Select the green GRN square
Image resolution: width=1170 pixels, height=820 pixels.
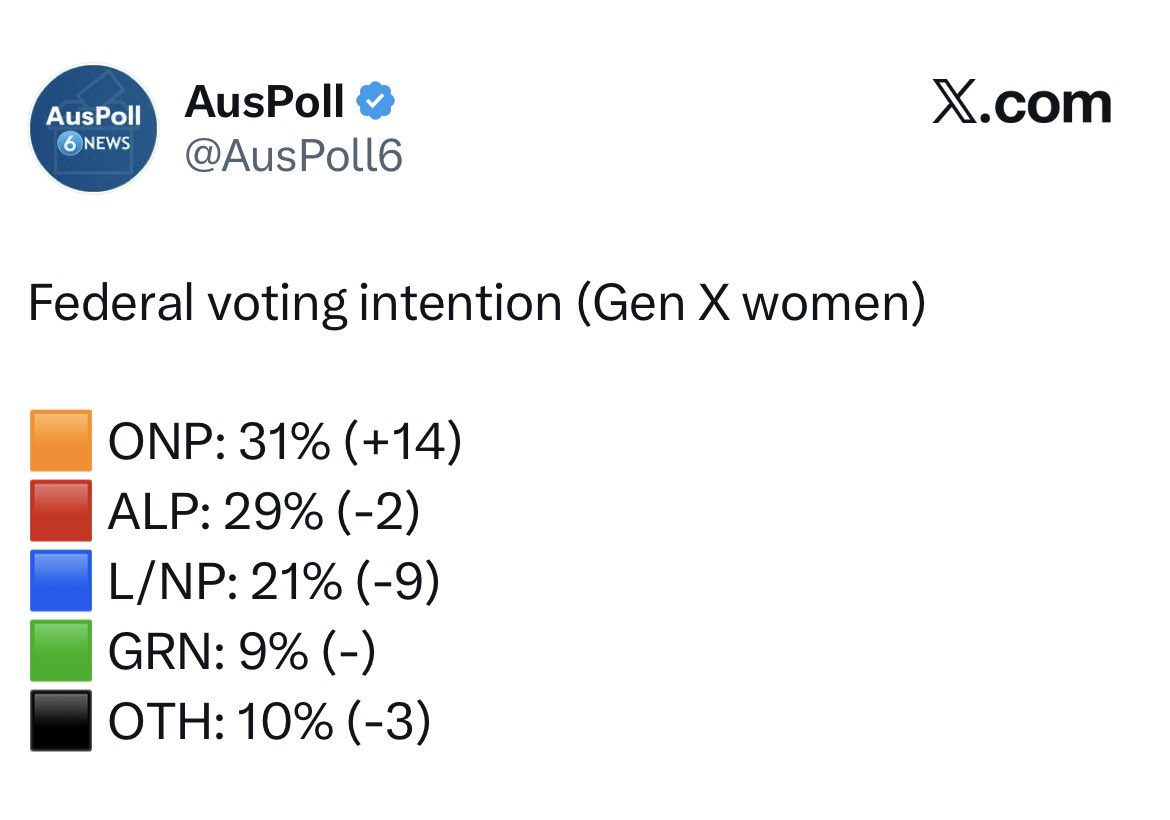coord(61,651)
